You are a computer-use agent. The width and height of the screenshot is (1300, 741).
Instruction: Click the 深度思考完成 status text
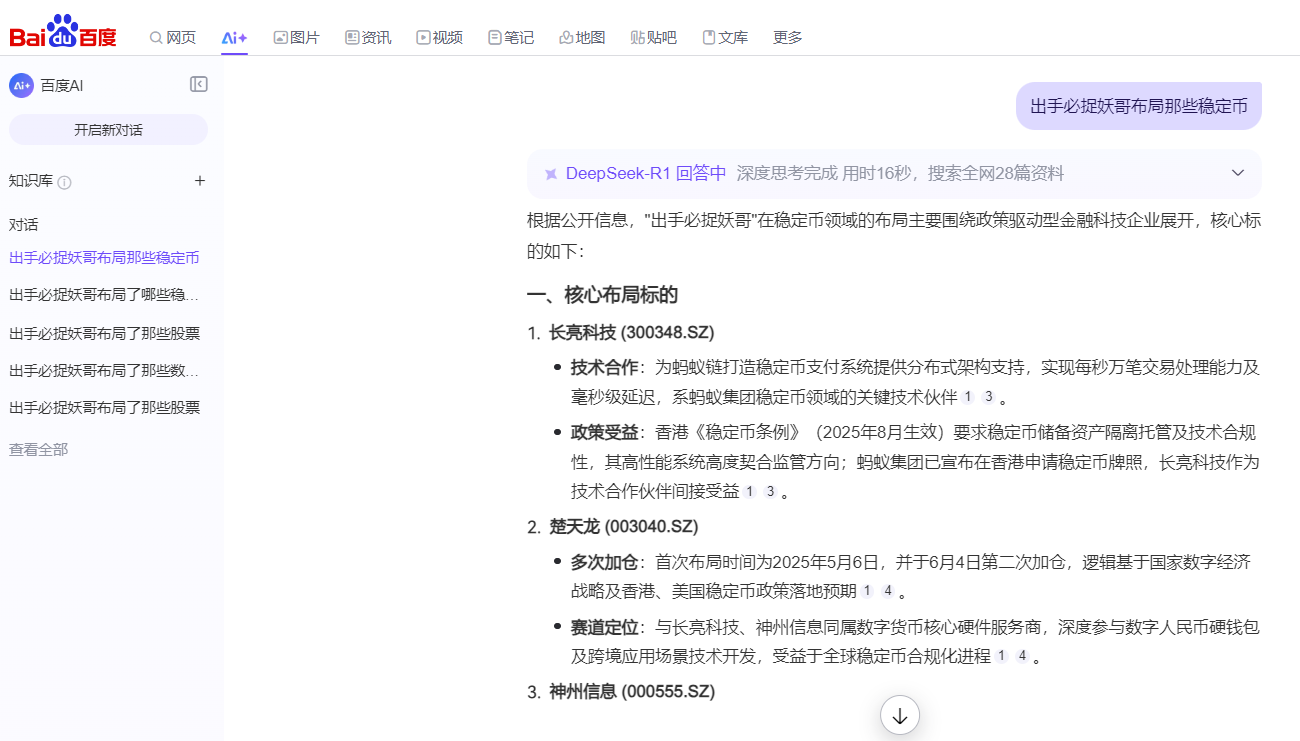787,174
